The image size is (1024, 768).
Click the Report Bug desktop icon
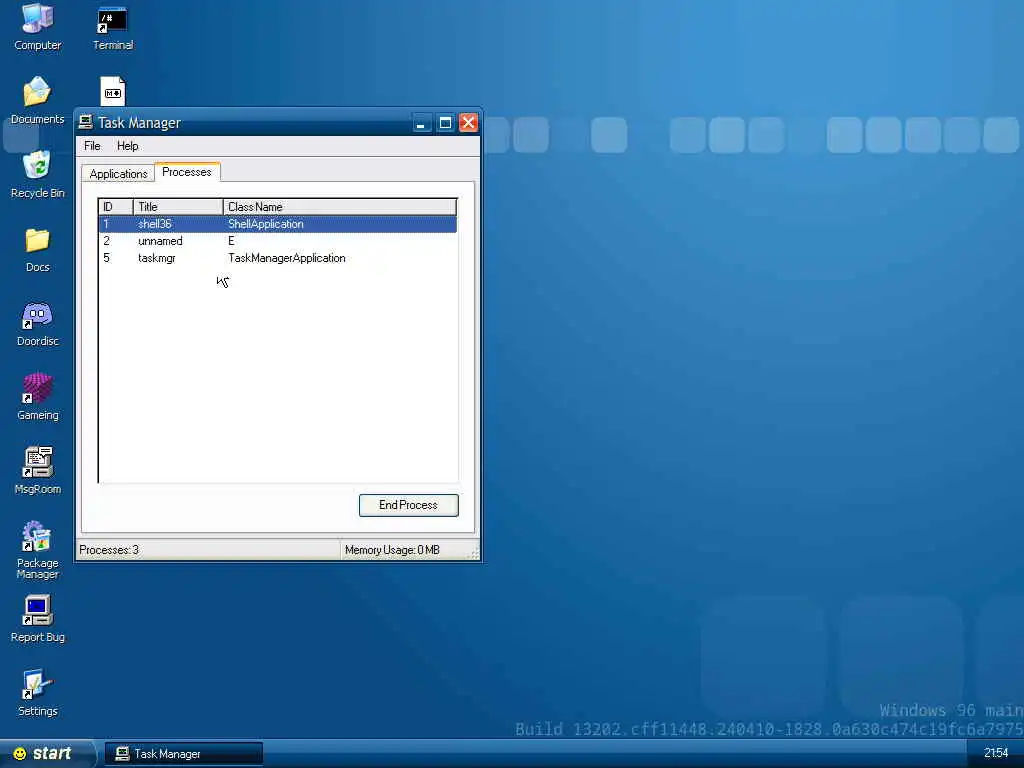click(37, 619)
